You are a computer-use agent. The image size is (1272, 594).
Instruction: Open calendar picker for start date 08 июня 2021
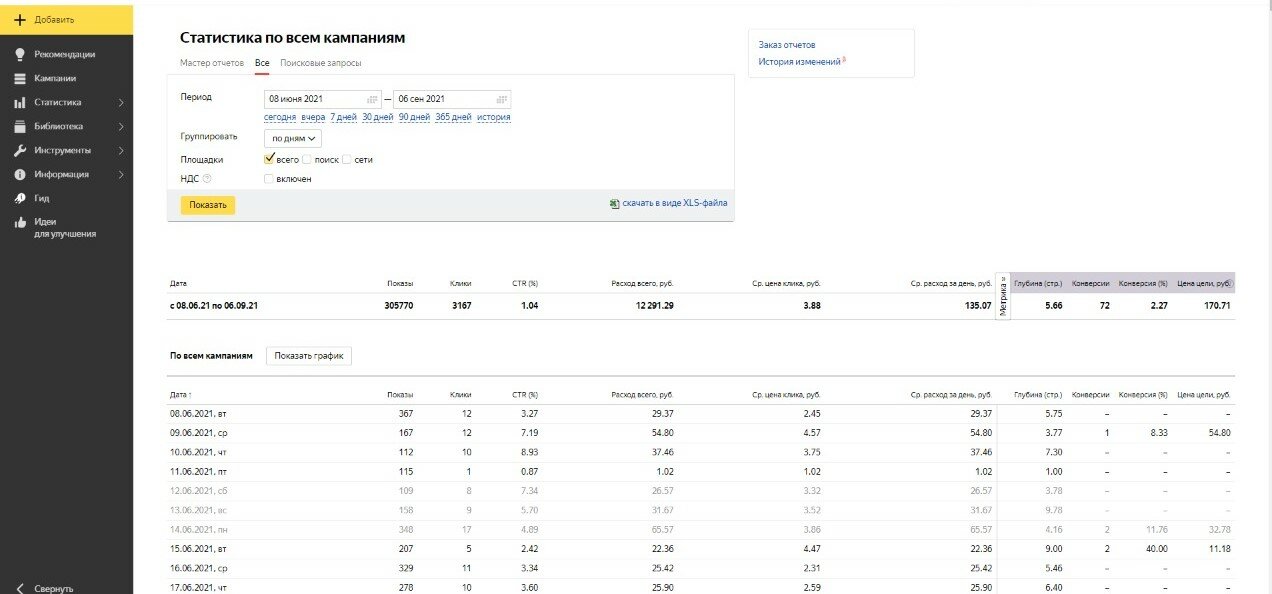[x=373, y=99]
